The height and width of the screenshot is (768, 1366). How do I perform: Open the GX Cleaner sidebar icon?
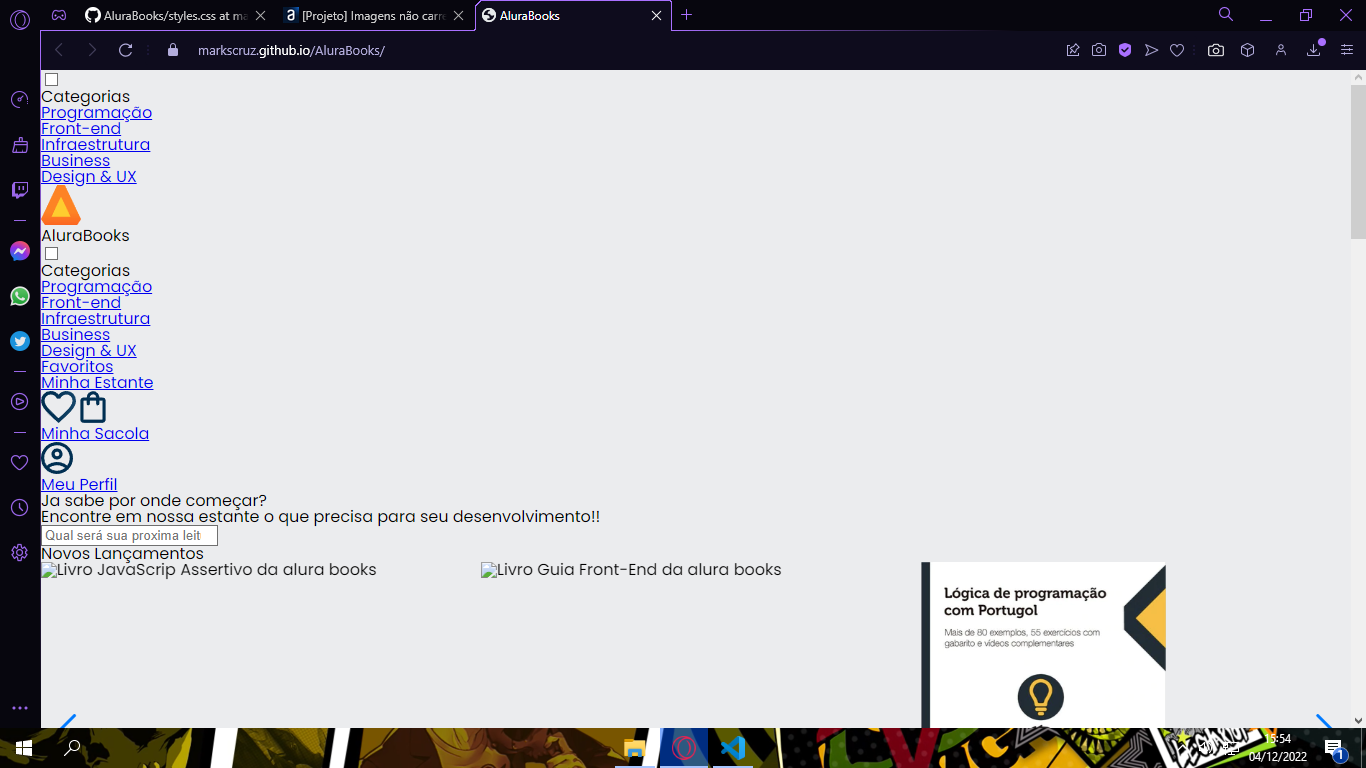20,145
